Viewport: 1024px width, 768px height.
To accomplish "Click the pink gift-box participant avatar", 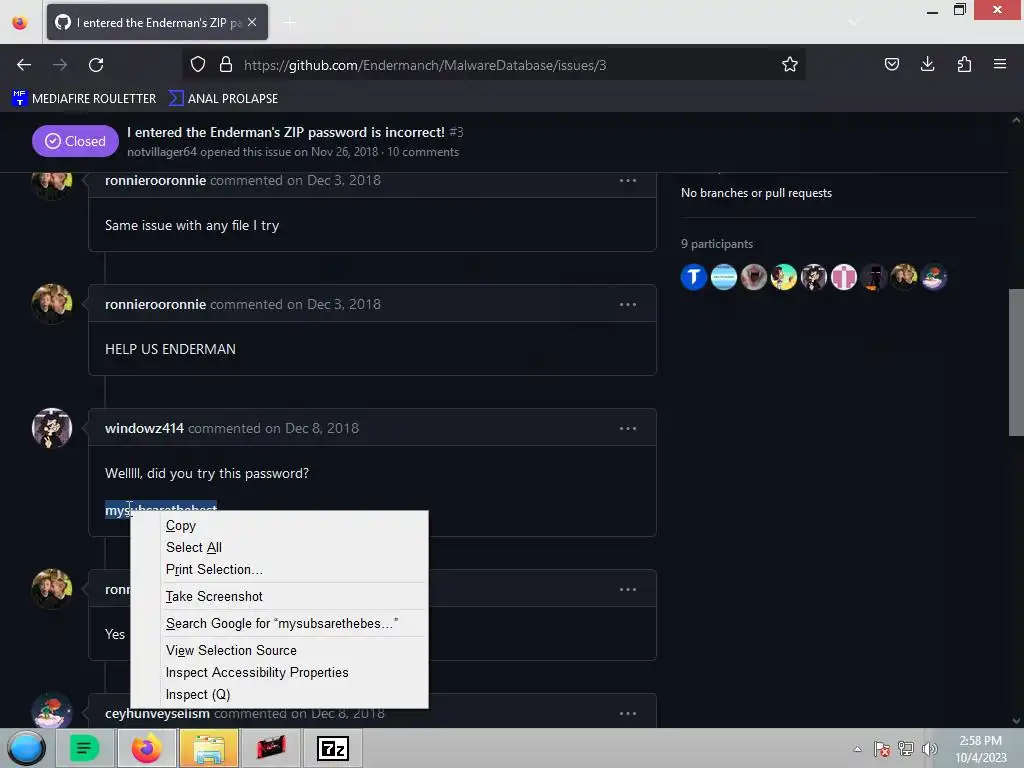I will click(844, 277).
